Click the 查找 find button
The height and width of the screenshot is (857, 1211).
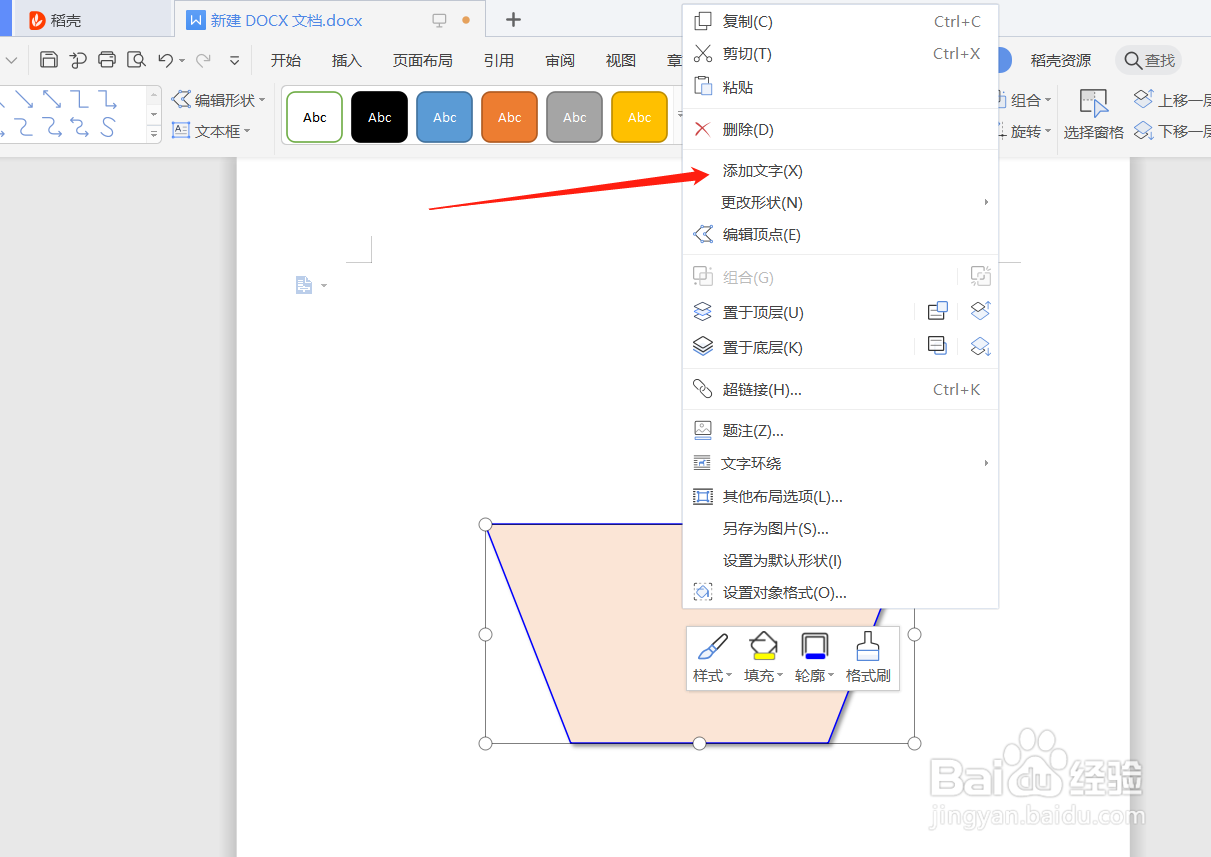click(1148, 60)
